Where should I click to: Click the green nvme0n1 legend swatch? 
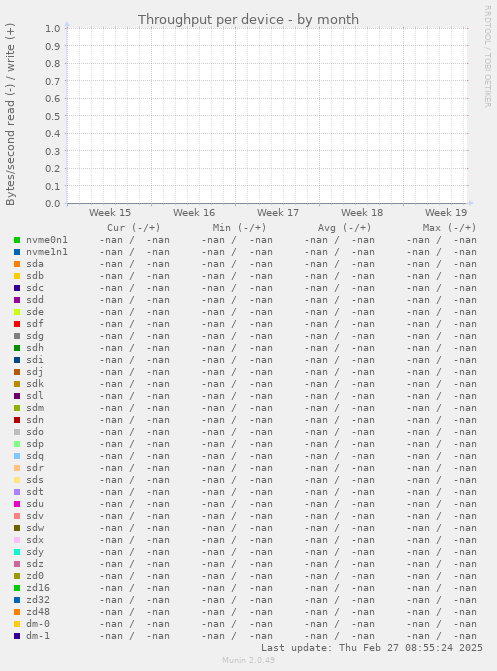pos(17,240)
